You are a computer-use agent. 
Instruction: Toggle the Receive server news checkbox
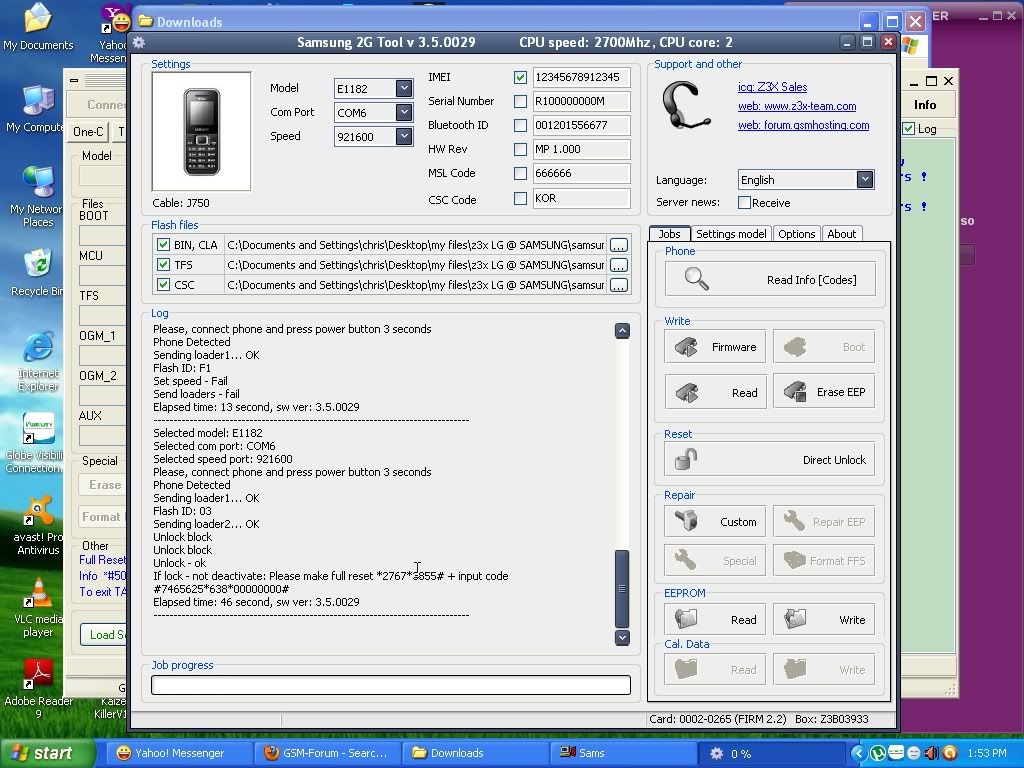[744, 203]
